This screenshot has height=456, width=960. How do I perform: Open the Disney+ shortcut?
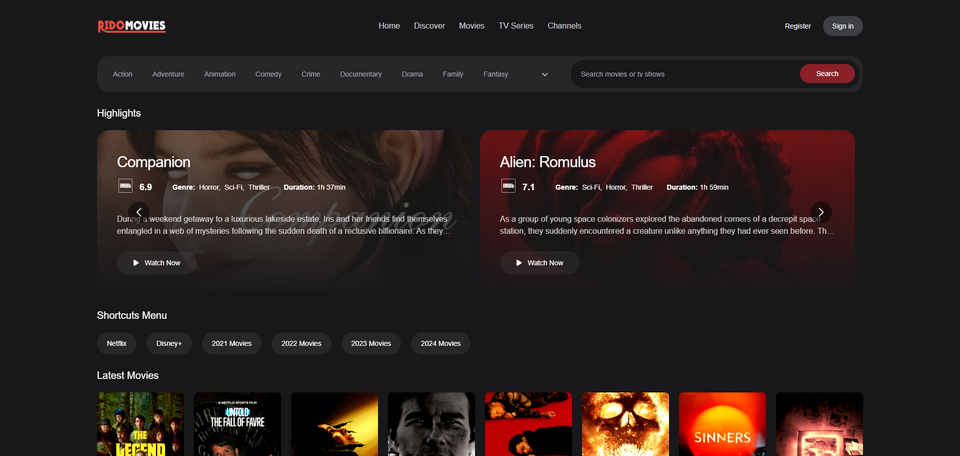tap(169, 343)
